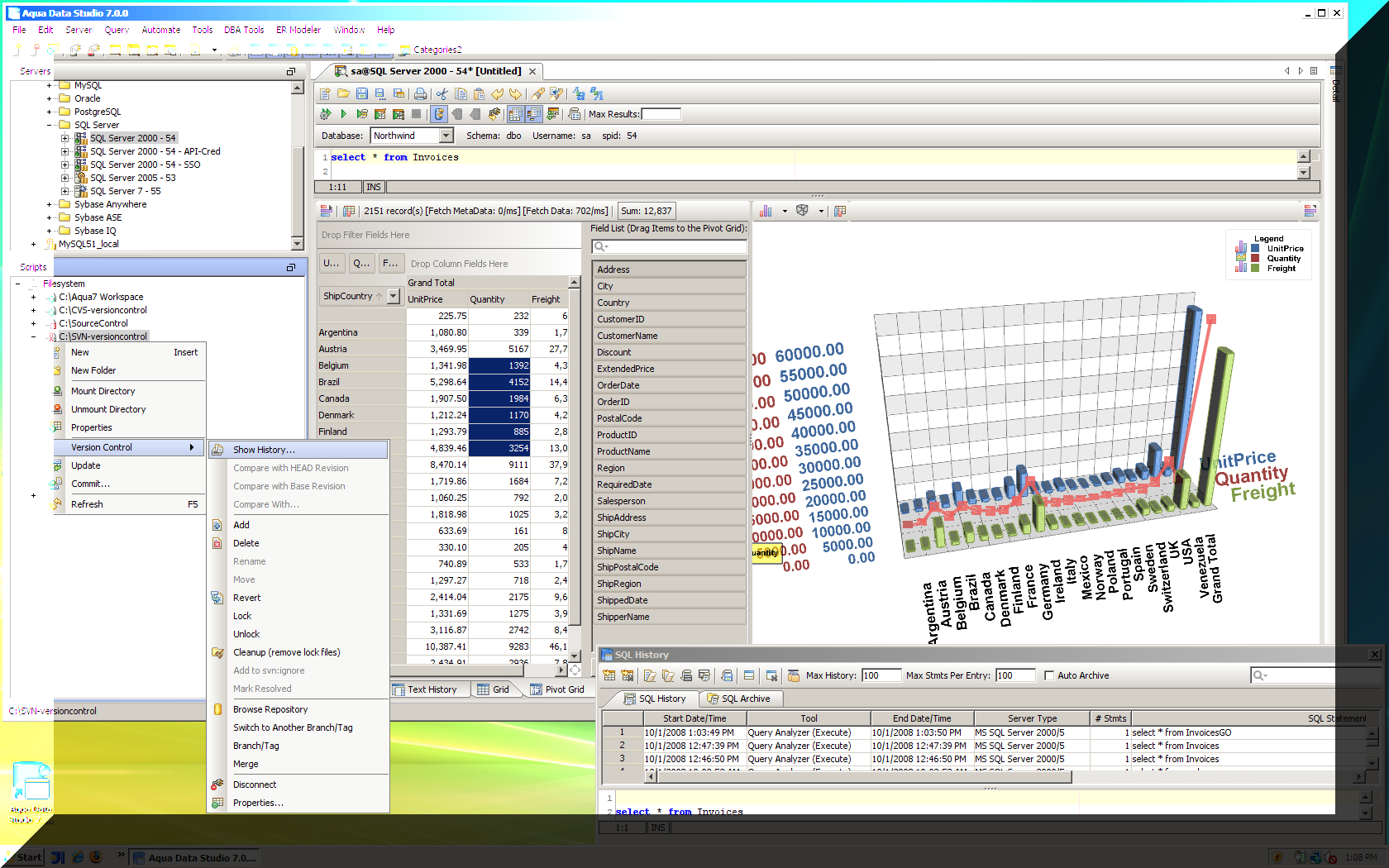Open the ShipCountry field dropdown arrow
Screen dimensions: 1389x868
(393, 296)
